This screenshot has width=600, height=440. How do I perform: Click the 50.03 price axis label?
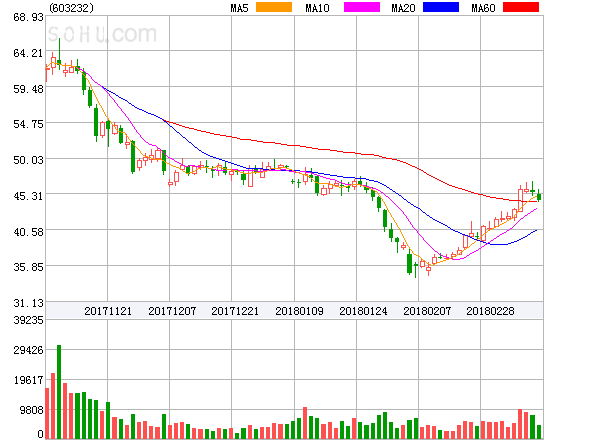[28, 160]
